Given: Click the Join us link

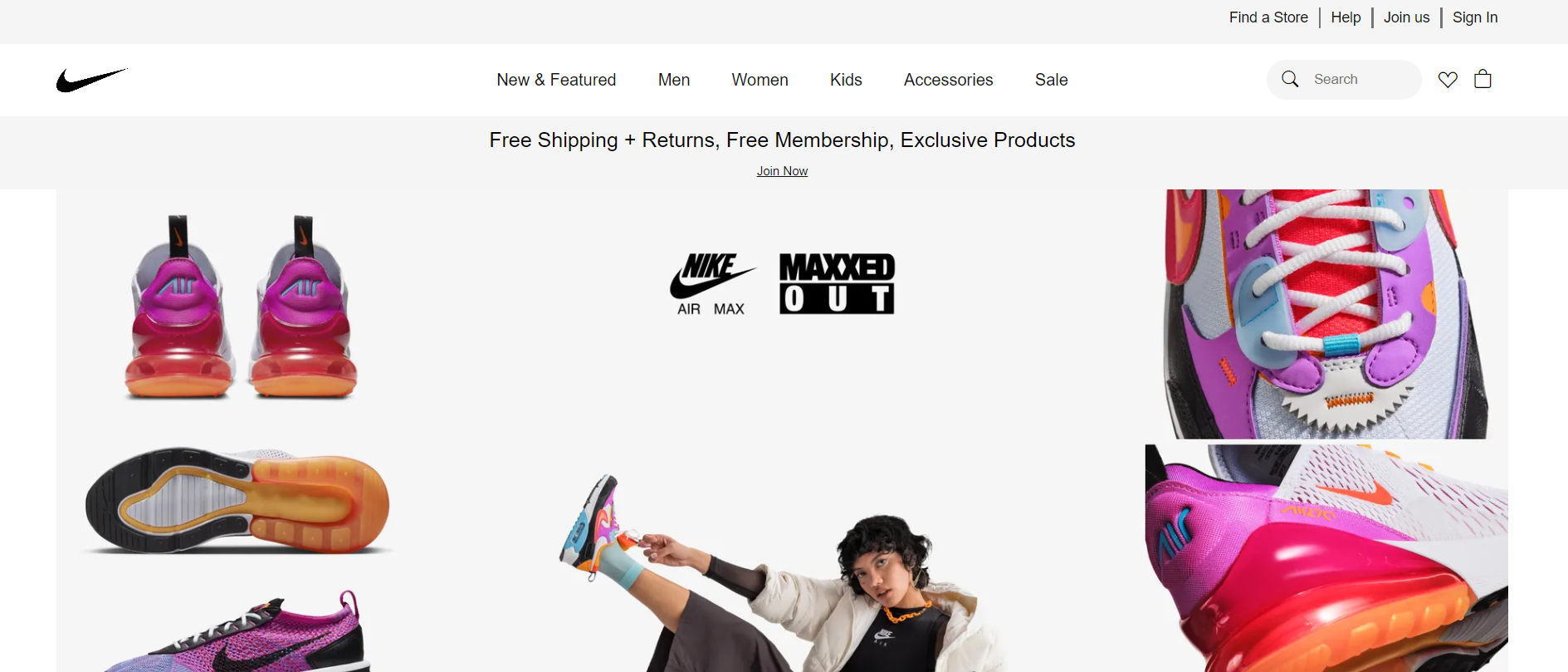Looking at the screenshot, I should pyautogui.click(x=1406, y=17).
